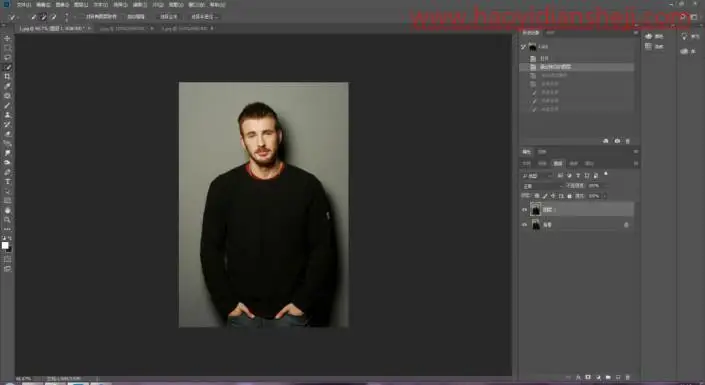The height and width of the screenshot is (385, 705).
Task: Select the Move tool in the toolbar
Action: tap(7, 38)
